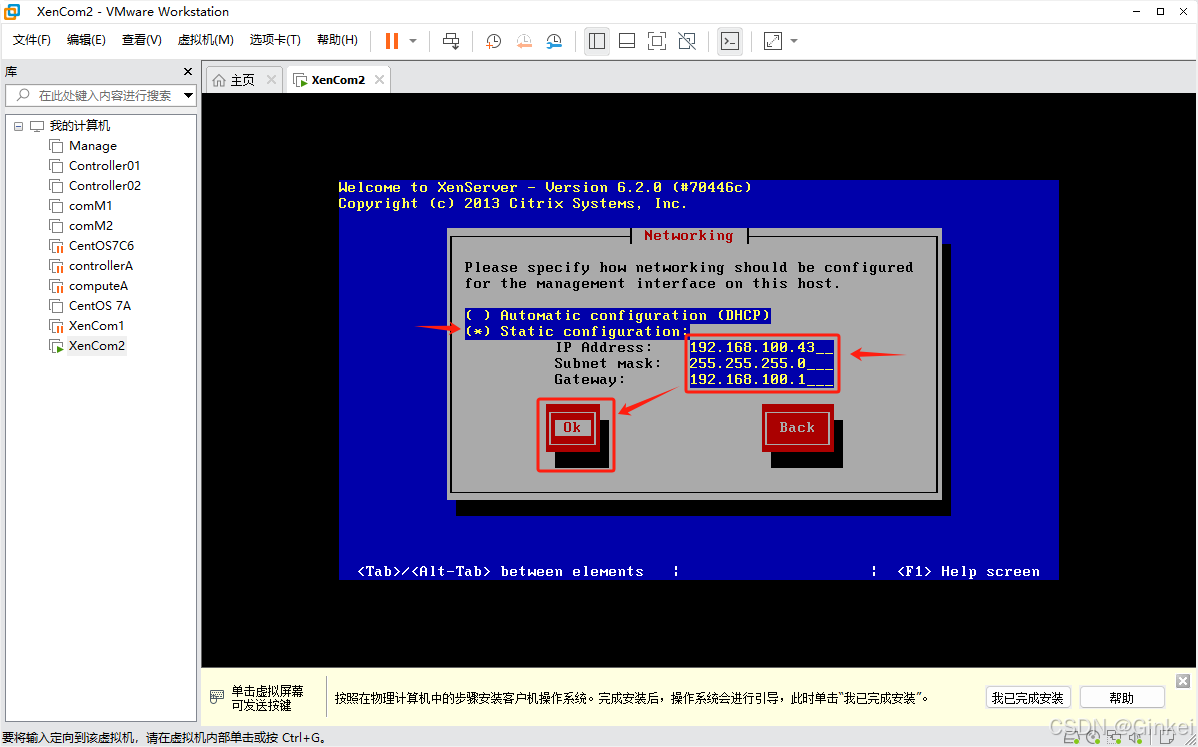The width and height of the screenshot is (1198, 747).
Task: Select Controller02 in the library tree
Action: click(105, 186)
